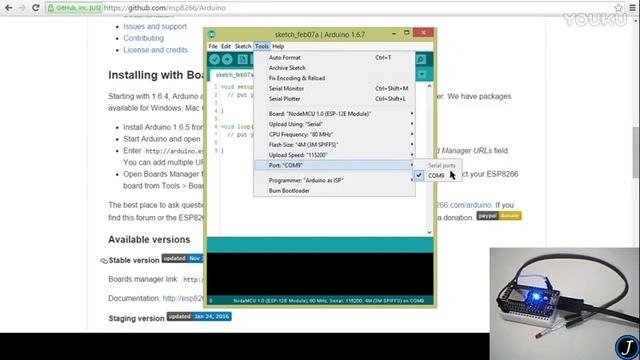This screenshot has height=360, width=640.
Task: Expand the Programmer Arduino as ISP submenu
Action: (334, 180)
